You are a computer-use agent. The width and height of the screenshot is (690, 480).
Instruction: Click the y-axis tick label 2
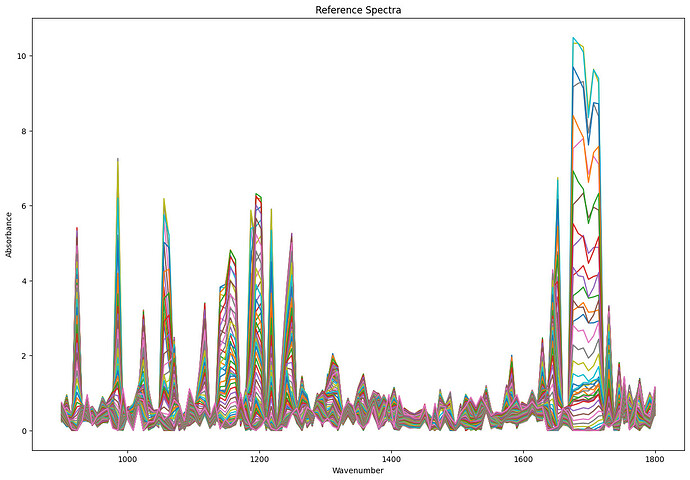pos(25,355)
